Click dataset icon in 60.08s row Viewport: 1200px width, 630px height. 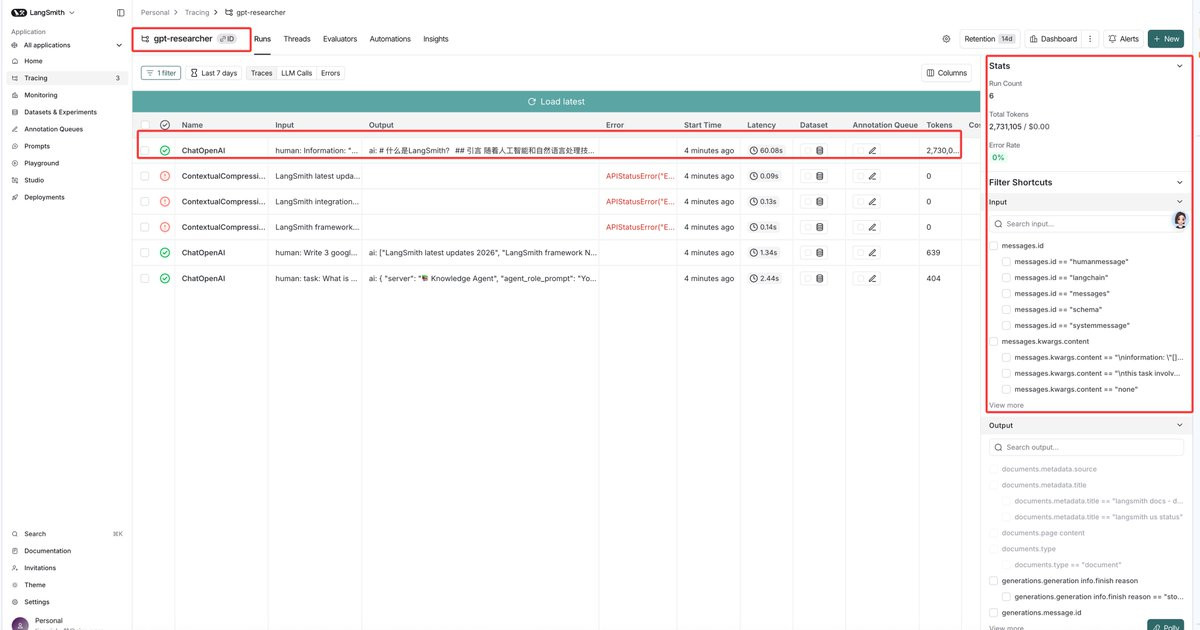click(x=820, y=150)
